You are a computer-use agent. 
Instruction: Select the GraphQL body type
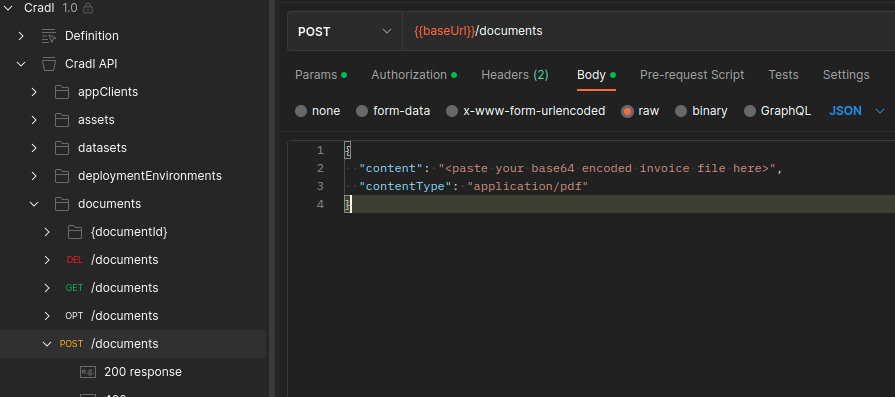(x=750, y=111)
